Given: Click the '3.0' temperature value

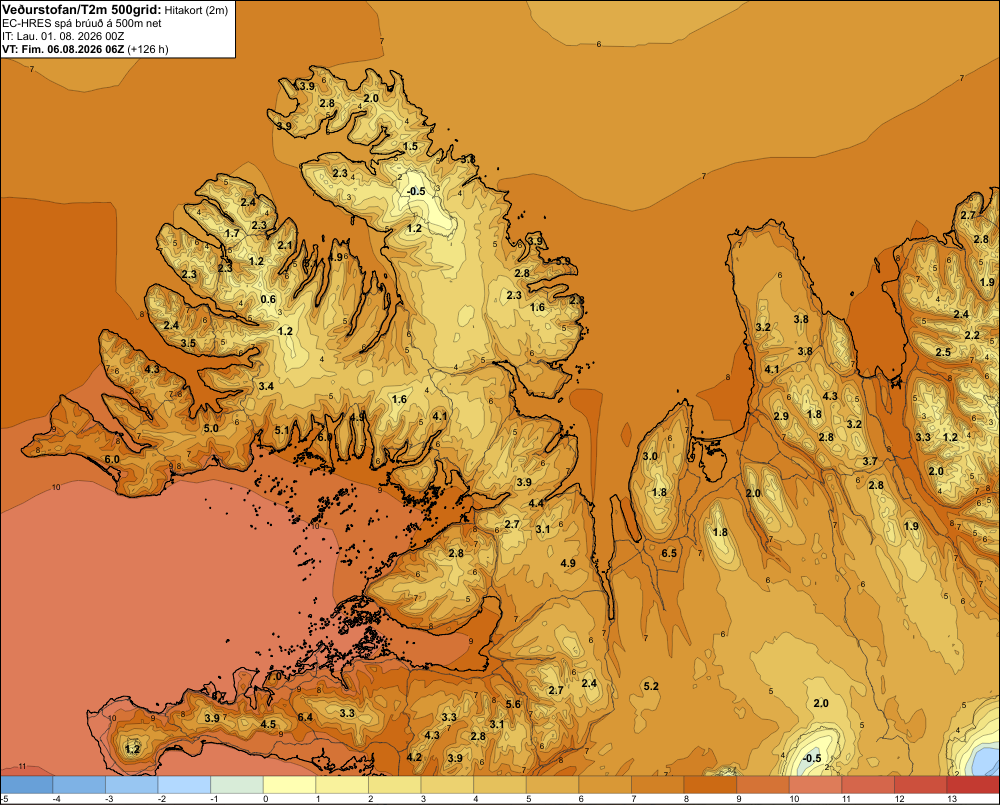Looking at the screenshot, I should (650, 456).
